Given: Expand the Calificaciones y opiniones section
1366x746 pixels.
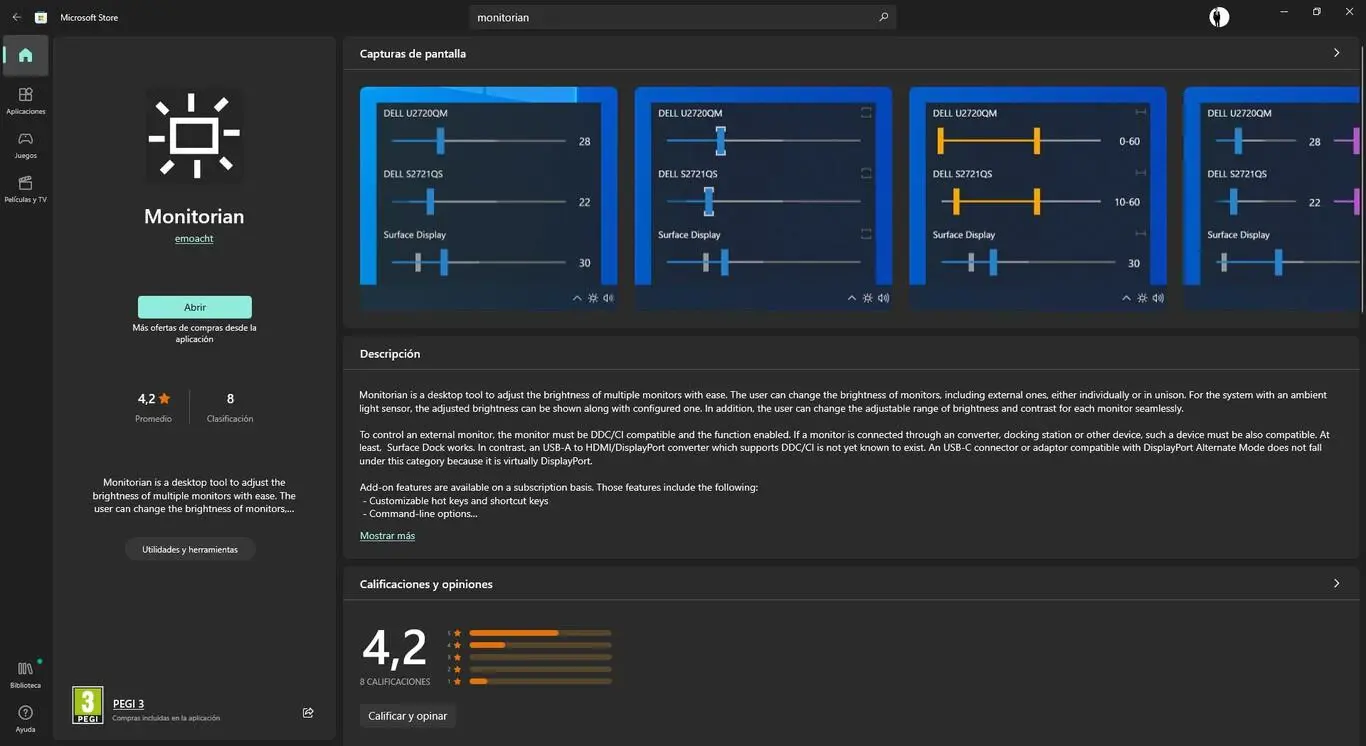Looking at the screenshot, I should [1336, 583].
